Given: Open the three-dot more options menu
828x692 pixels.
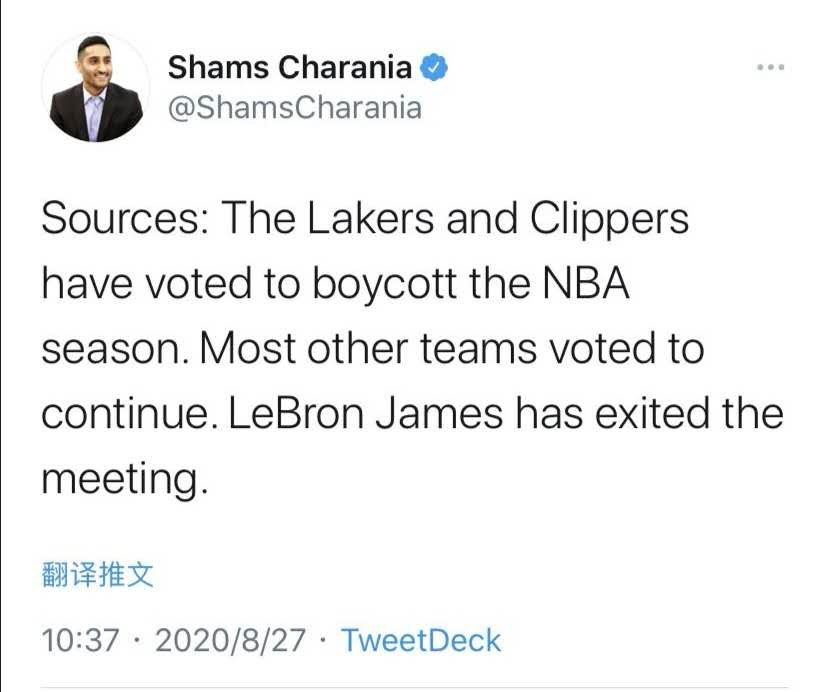Looking at the screenshot, I should [770, 68].
